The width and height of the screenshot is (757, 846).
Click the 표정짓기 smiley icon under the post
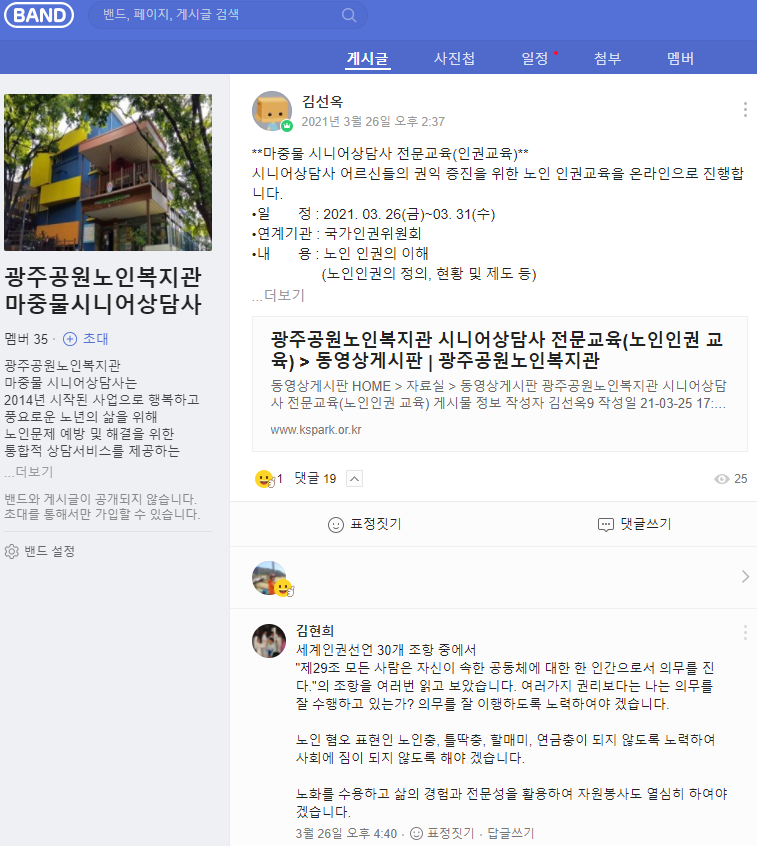point(336,524)
